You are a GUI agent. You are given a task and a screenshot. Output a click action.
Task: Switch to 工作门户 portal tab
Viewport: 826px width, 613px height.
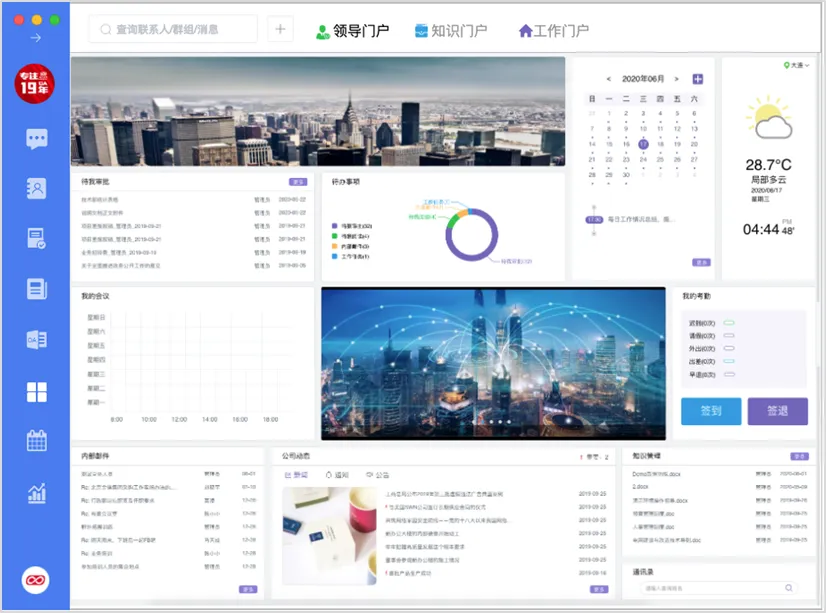(553, 31)
